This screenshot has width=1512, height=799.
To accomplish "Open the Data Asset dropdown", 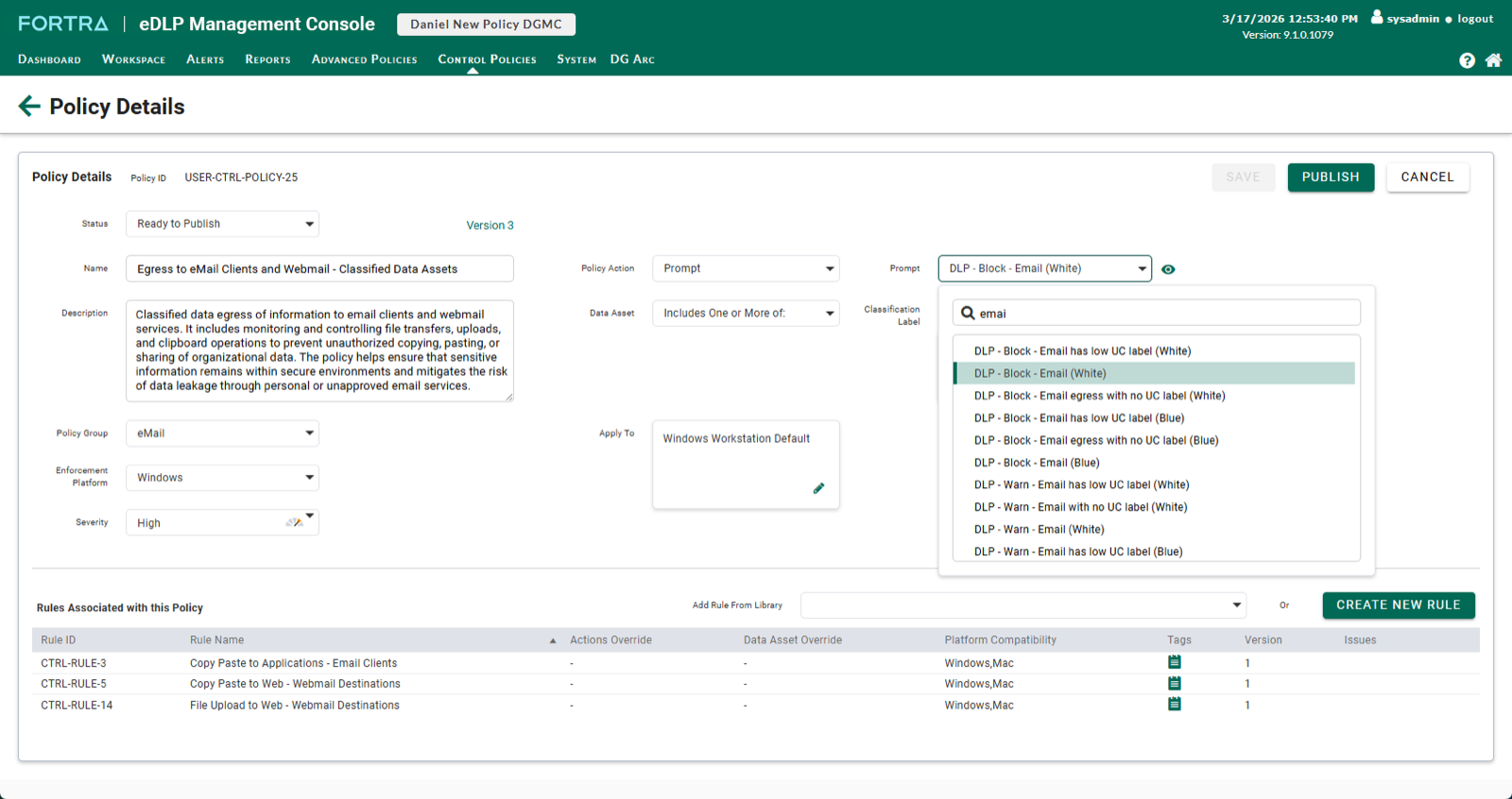I will tap(746, 313).
